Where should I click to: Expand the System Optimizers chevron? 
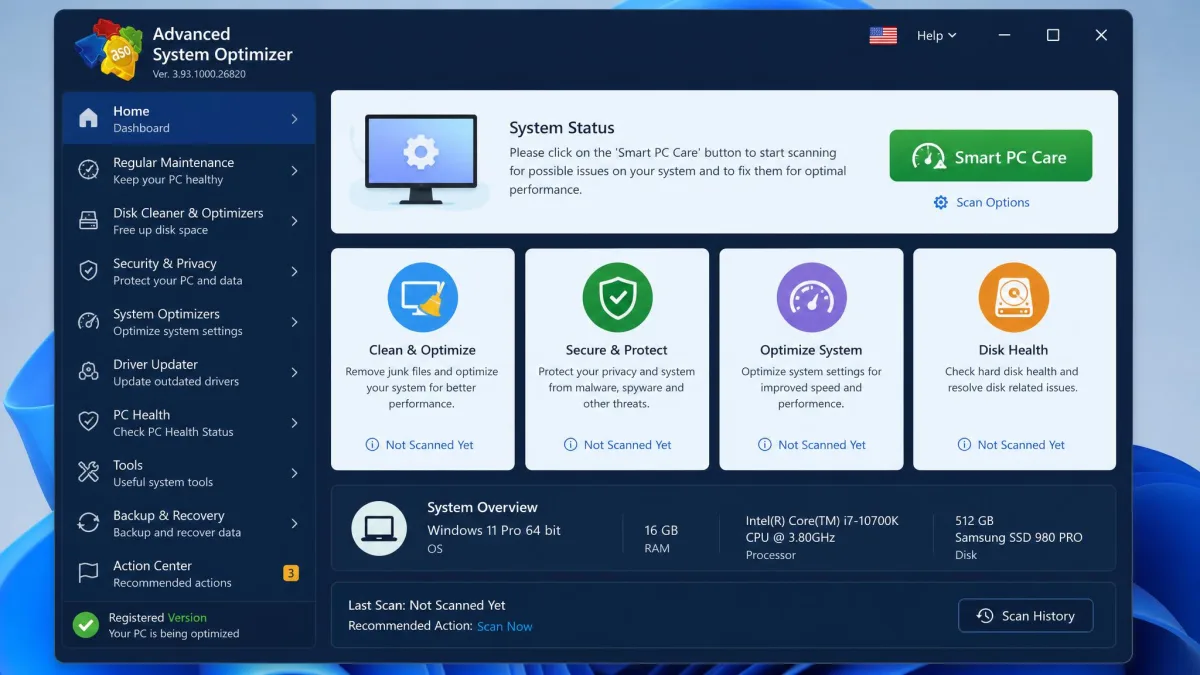tap(294, 321)
